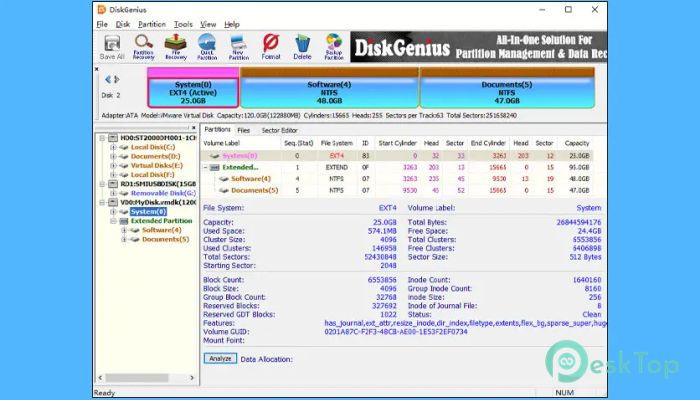Switch to the Partitions tab
700x400 pixels.
pyautogui.click(x=217, y=129)
